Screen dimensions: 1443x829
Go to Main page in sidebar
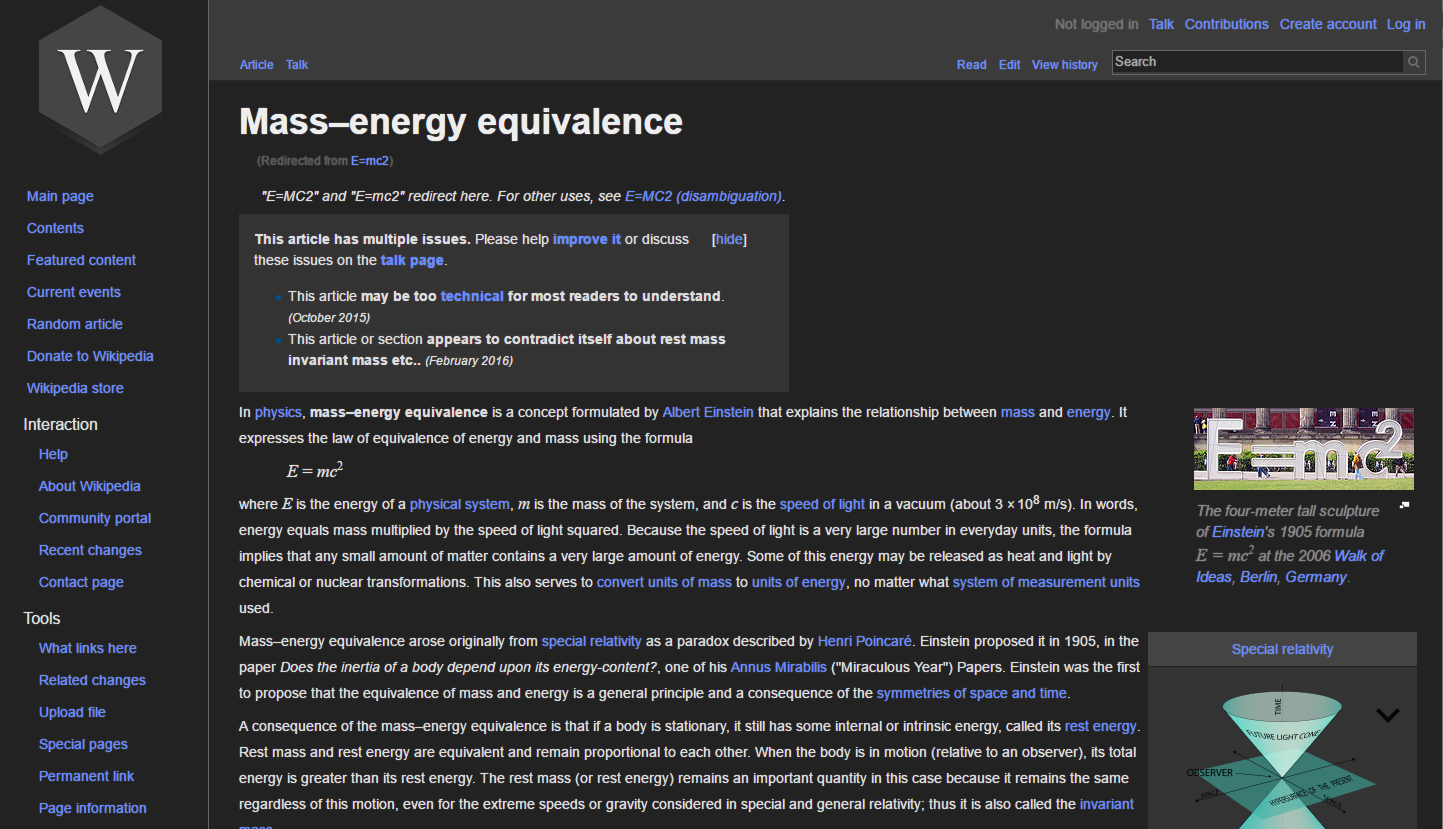[60, 196]
